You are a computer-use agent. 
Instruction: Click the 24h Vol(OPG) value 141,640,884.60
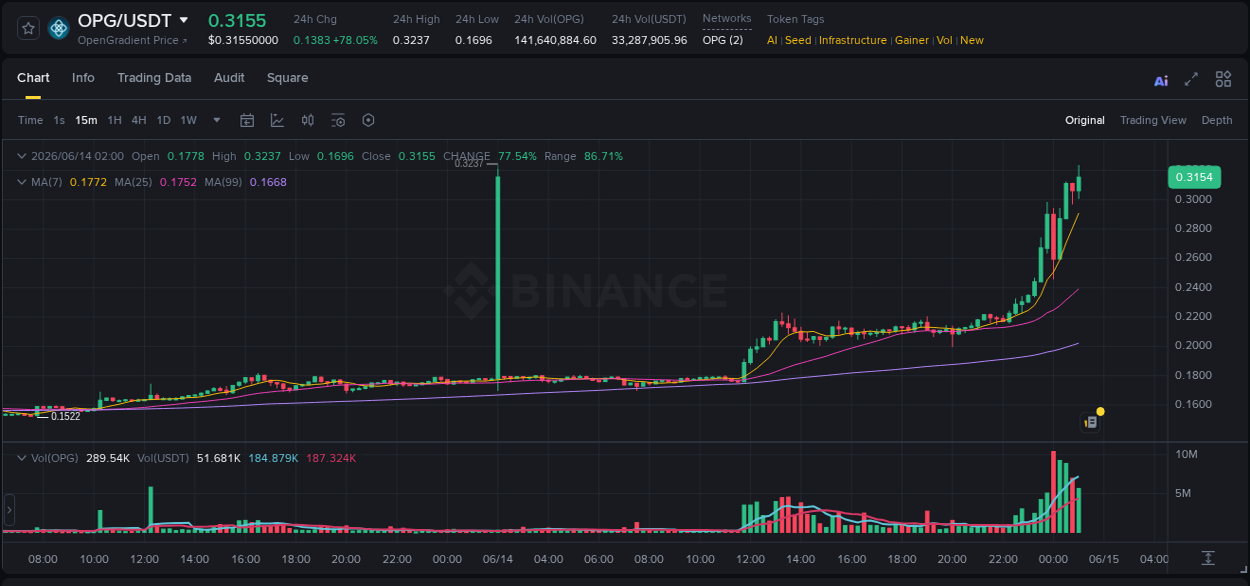click(555, 40)
